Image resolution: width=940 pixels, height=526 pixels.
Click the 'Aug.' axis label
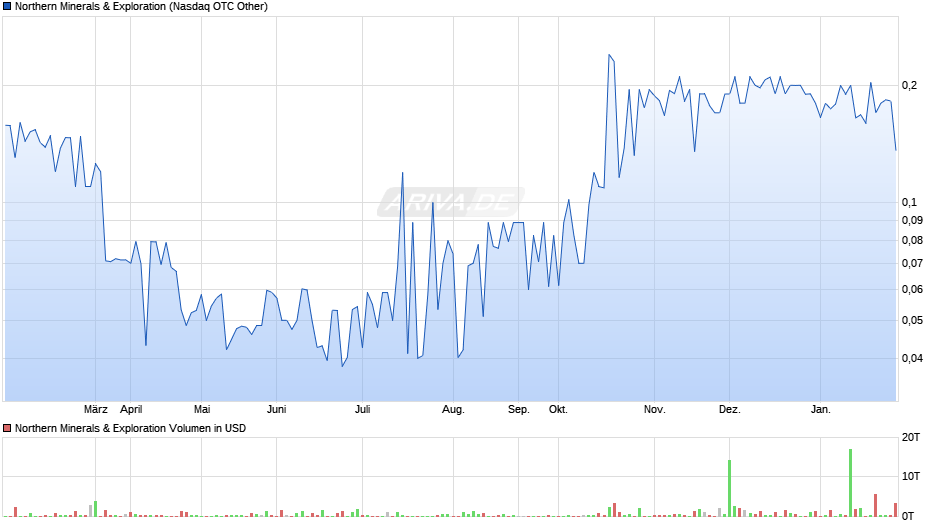click(x=453, y=410)
